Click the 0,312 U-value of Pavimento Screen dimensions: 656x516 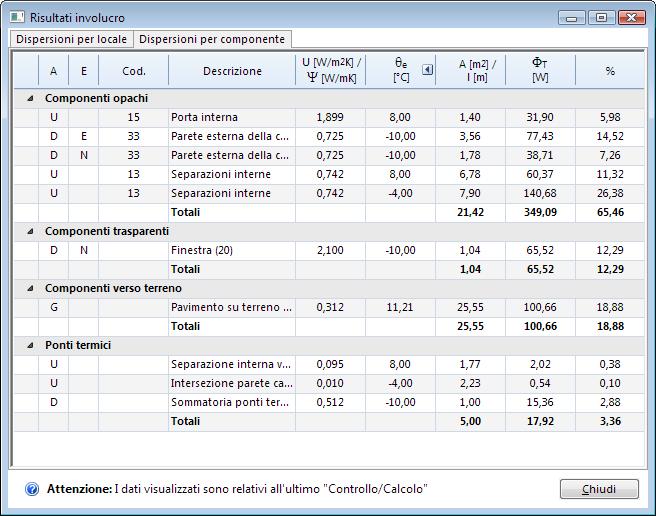(330, 307)
